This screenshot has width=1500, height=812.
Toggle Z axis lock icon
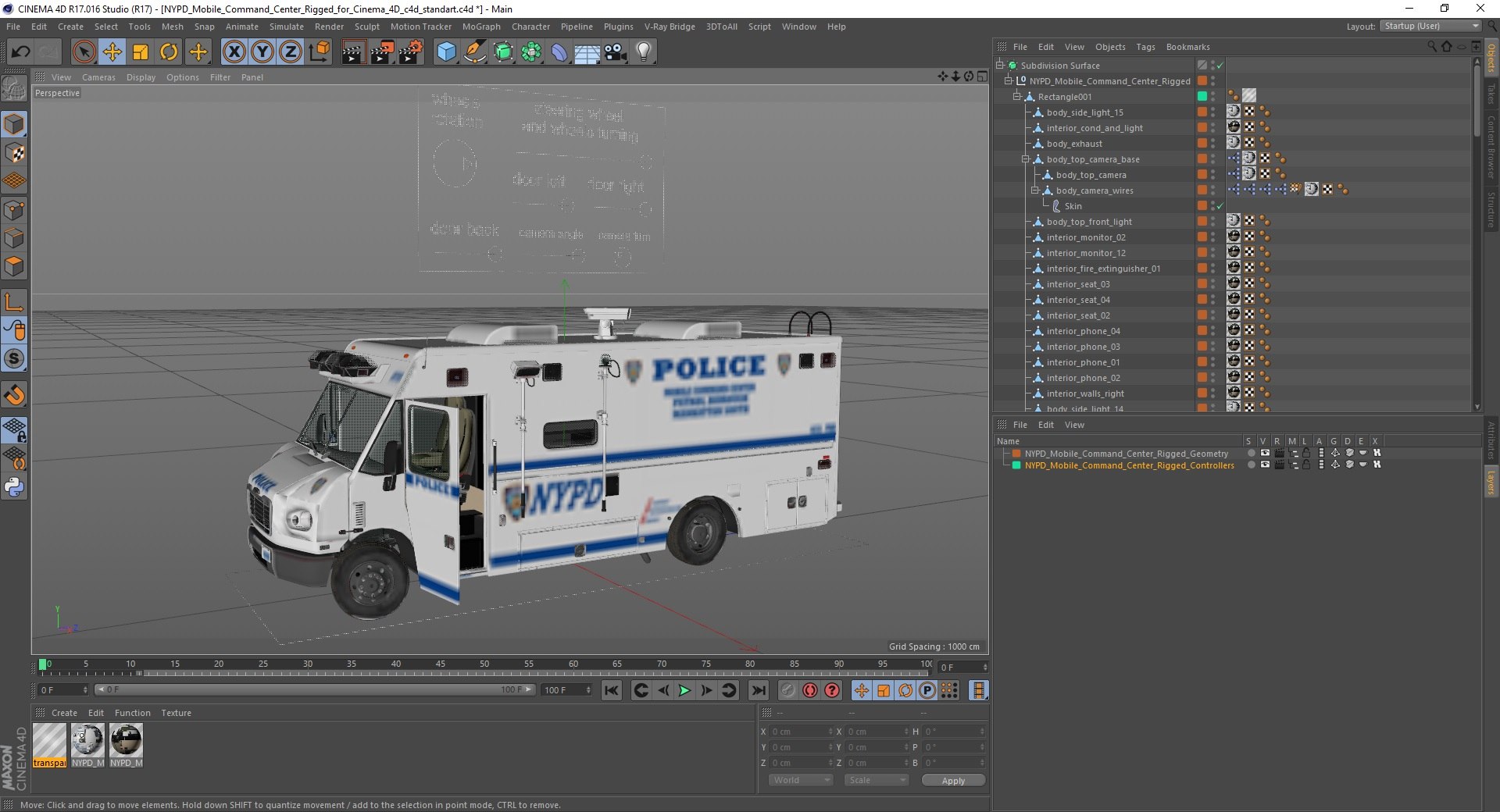point(291,52)
